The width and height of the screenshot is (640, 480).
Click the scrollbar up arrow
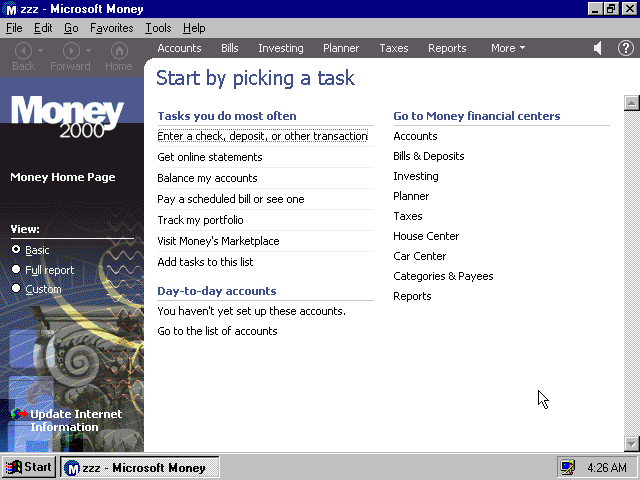(x=631, y=102)
